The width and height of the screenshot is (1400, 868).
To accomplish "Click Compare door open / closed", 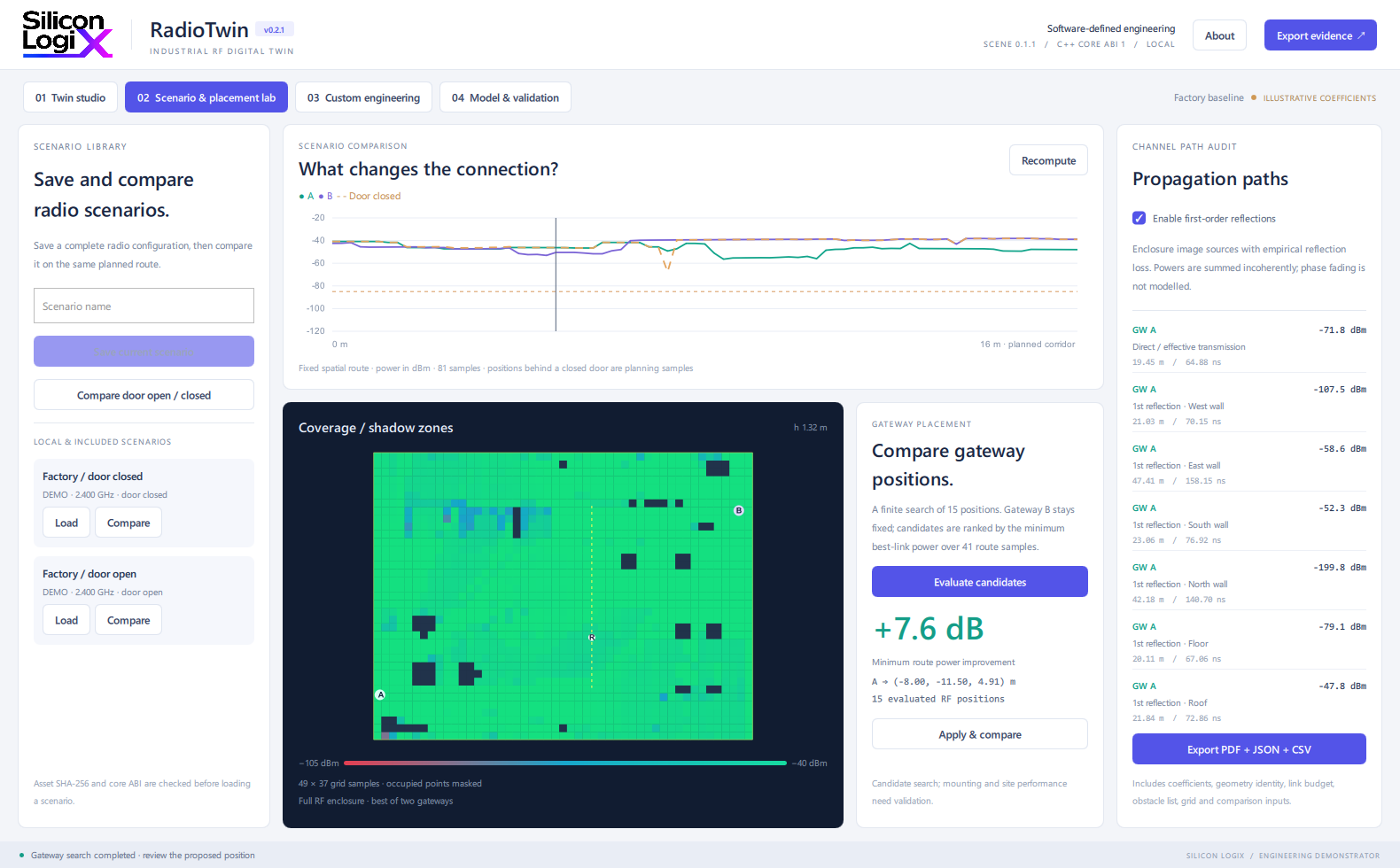I will point(144,395).
